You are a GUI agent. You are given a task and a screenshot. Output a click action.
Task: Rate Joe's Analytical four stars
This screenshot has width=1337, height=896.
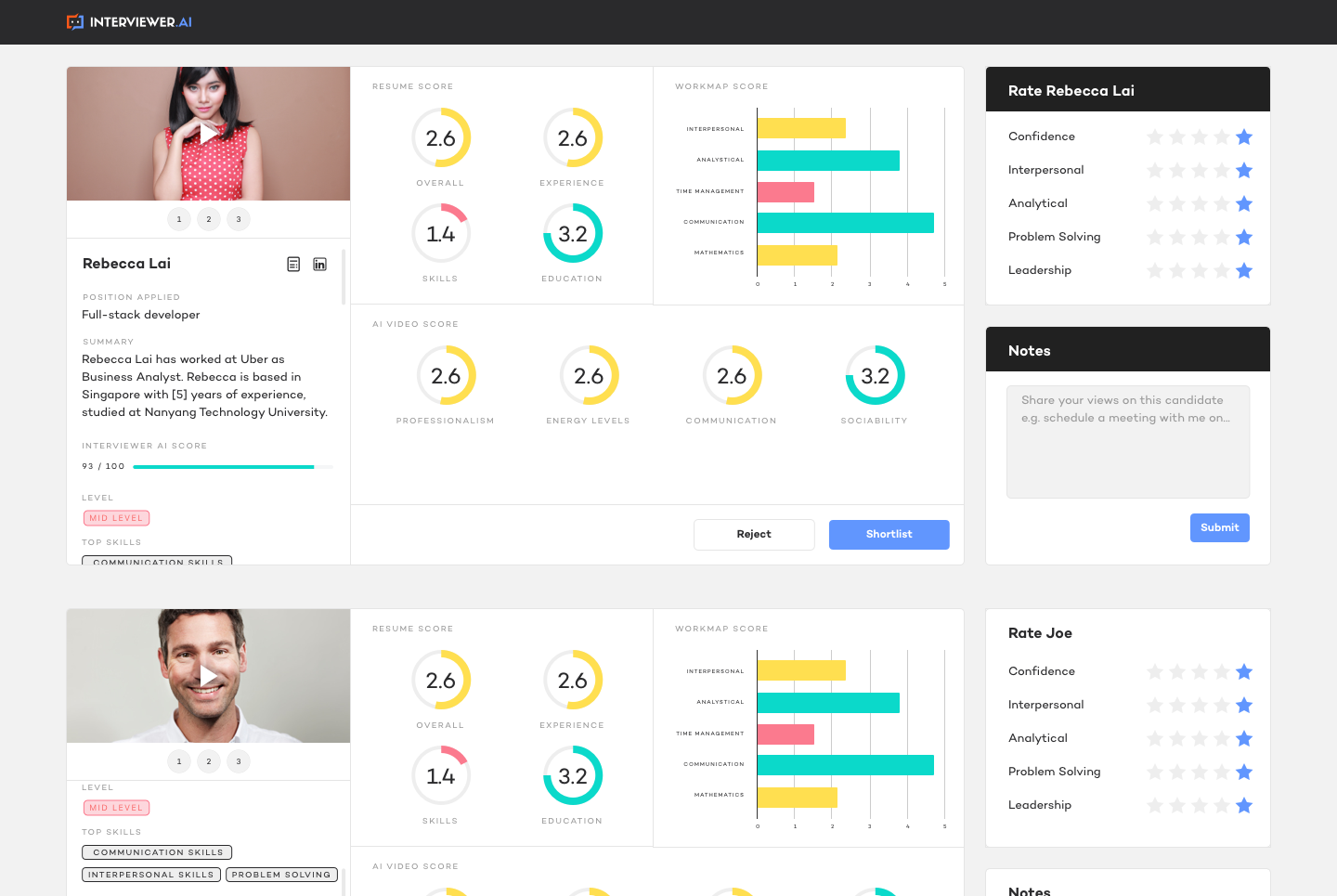tap(1222, 739)
